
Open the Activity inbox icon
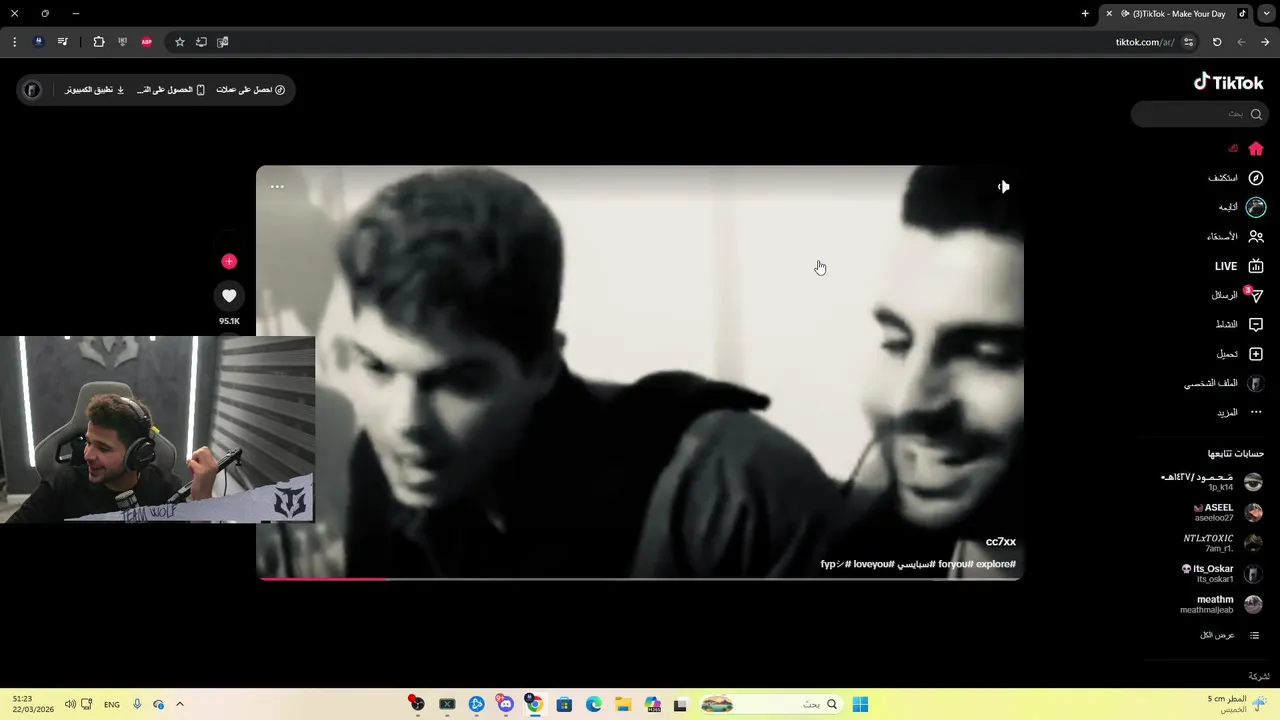pos(1256,325)
